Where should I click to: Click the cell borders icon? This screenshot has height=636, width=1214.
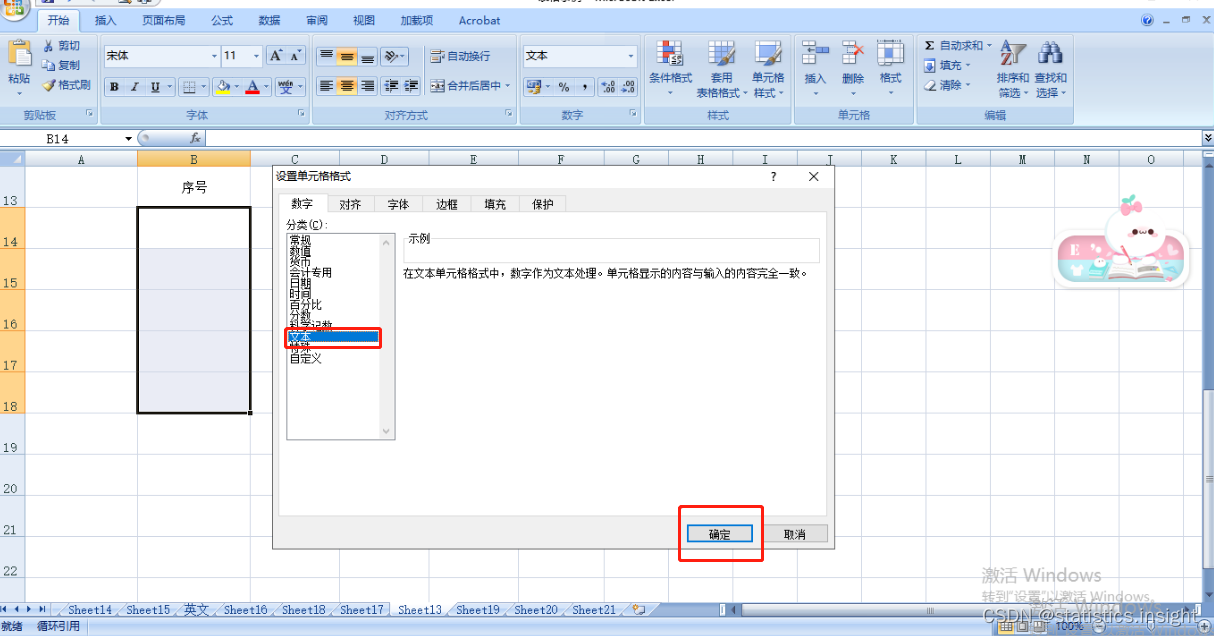191,87
